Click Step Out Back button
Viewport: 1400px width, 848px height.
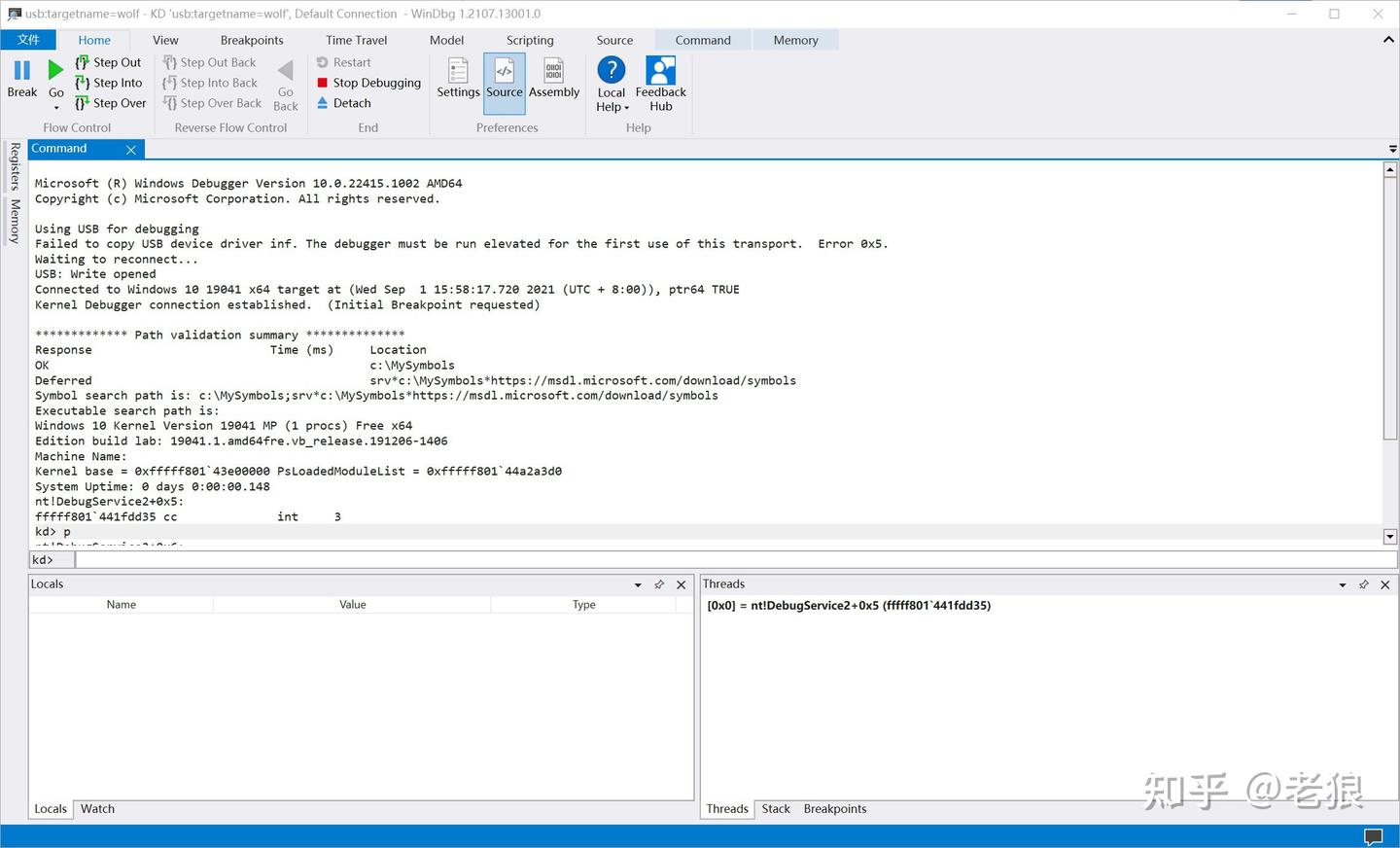click(x=209, y=62)
